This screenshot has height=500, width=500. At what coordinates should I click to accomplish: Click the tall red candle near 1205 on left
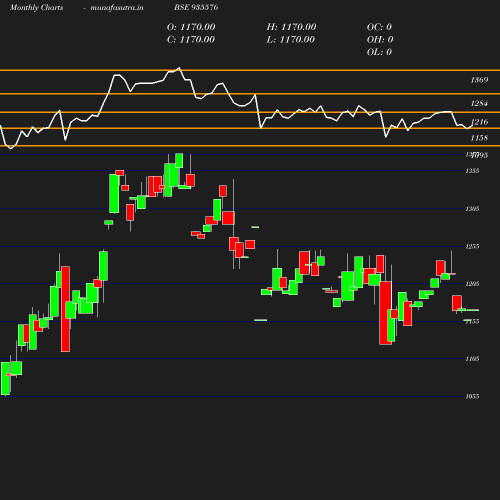point(65,309)
